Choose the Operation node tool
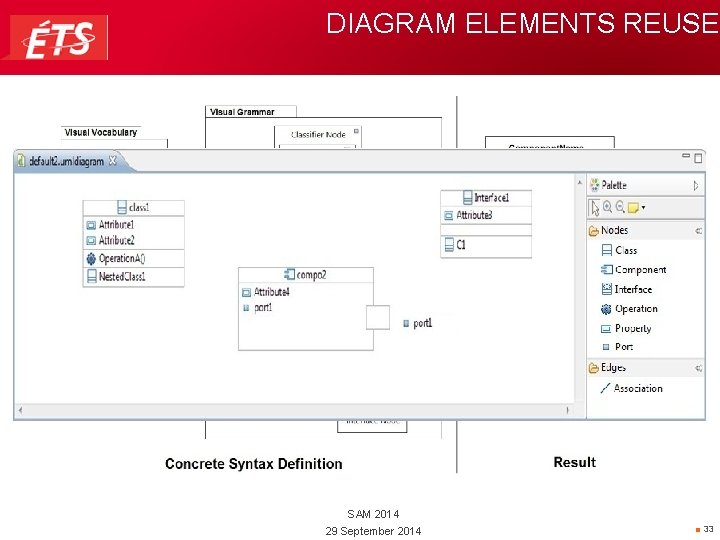 tap(630, 309)
